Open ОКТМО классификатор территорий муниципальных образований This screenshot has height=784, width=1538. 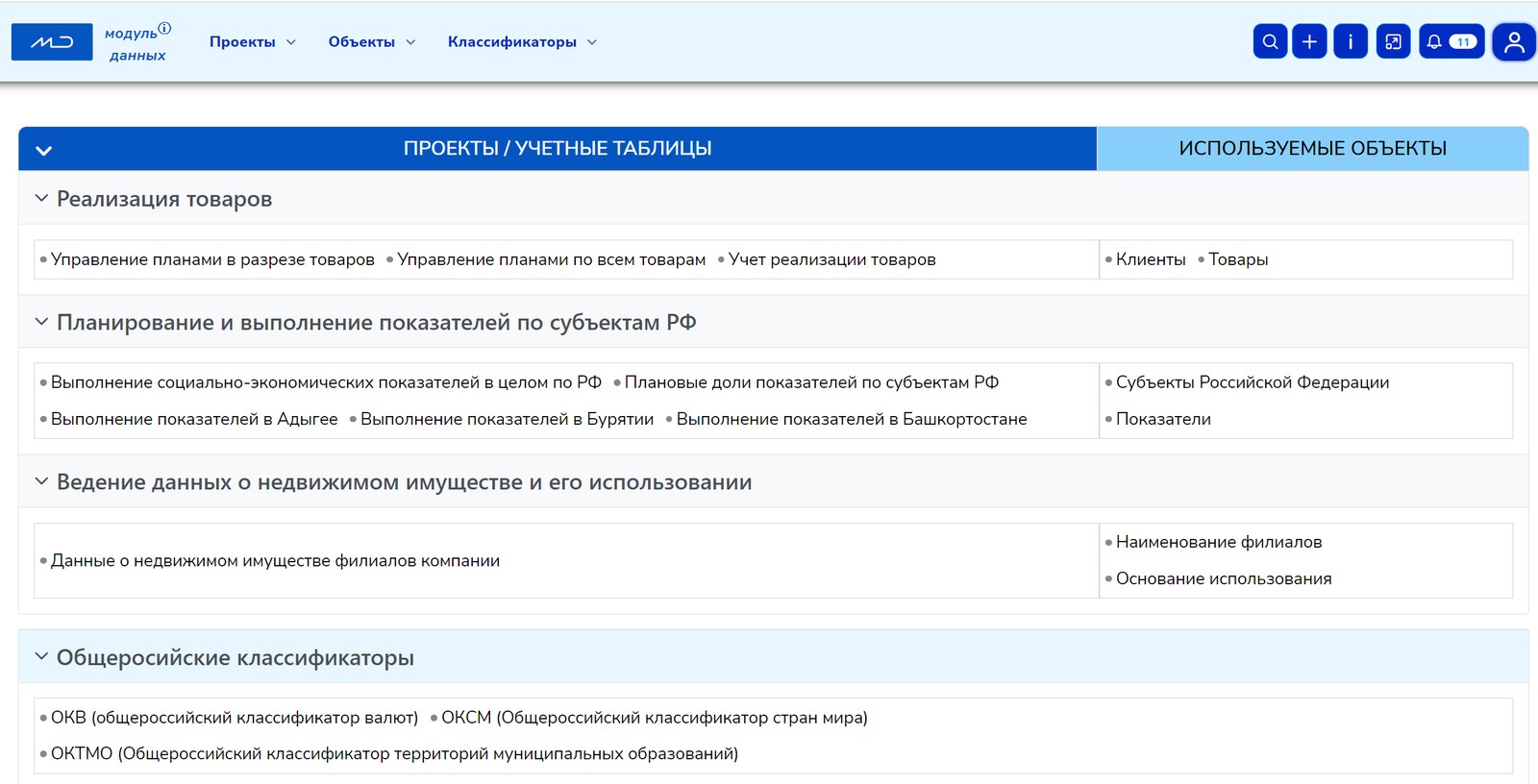pos(394,754)
